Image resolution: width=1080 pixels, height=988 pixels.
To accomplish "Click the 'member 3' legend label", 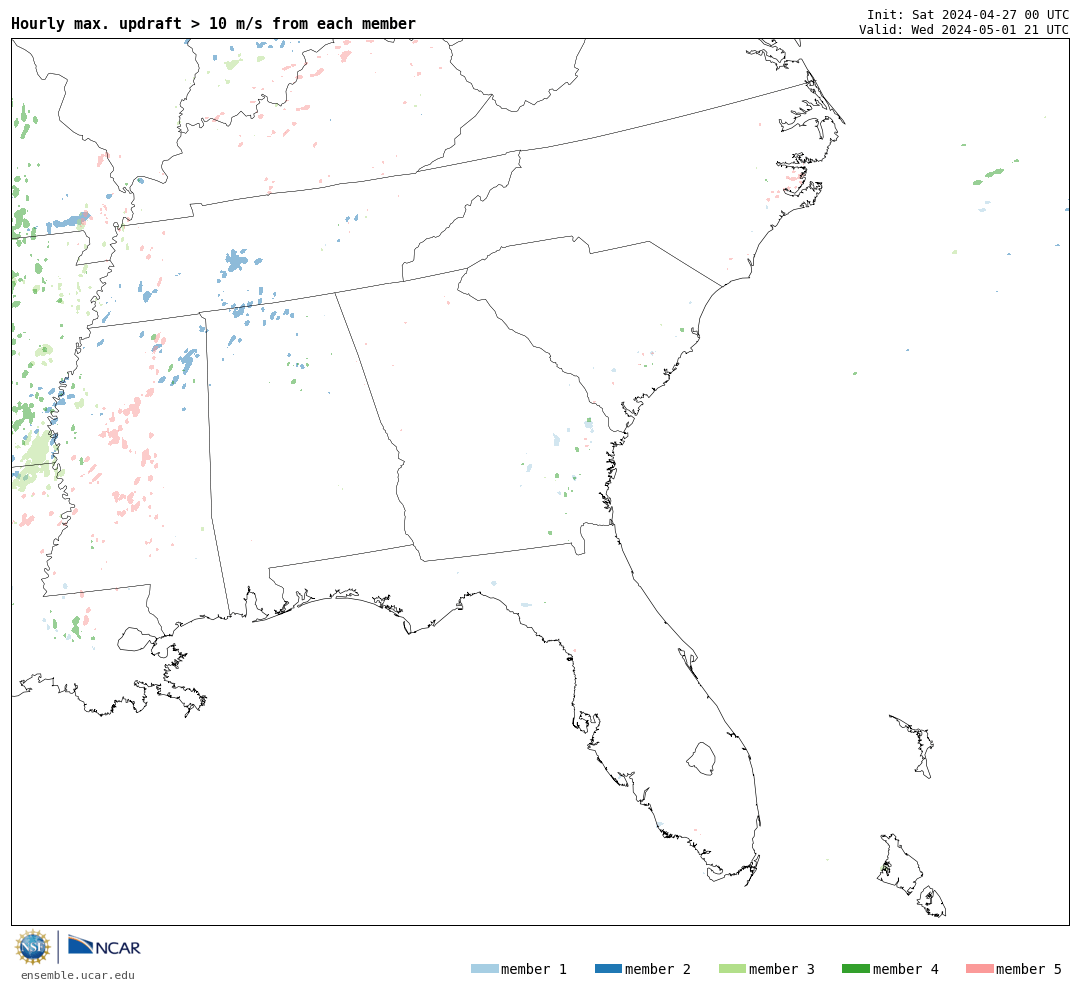I will (x=782, y=969).
